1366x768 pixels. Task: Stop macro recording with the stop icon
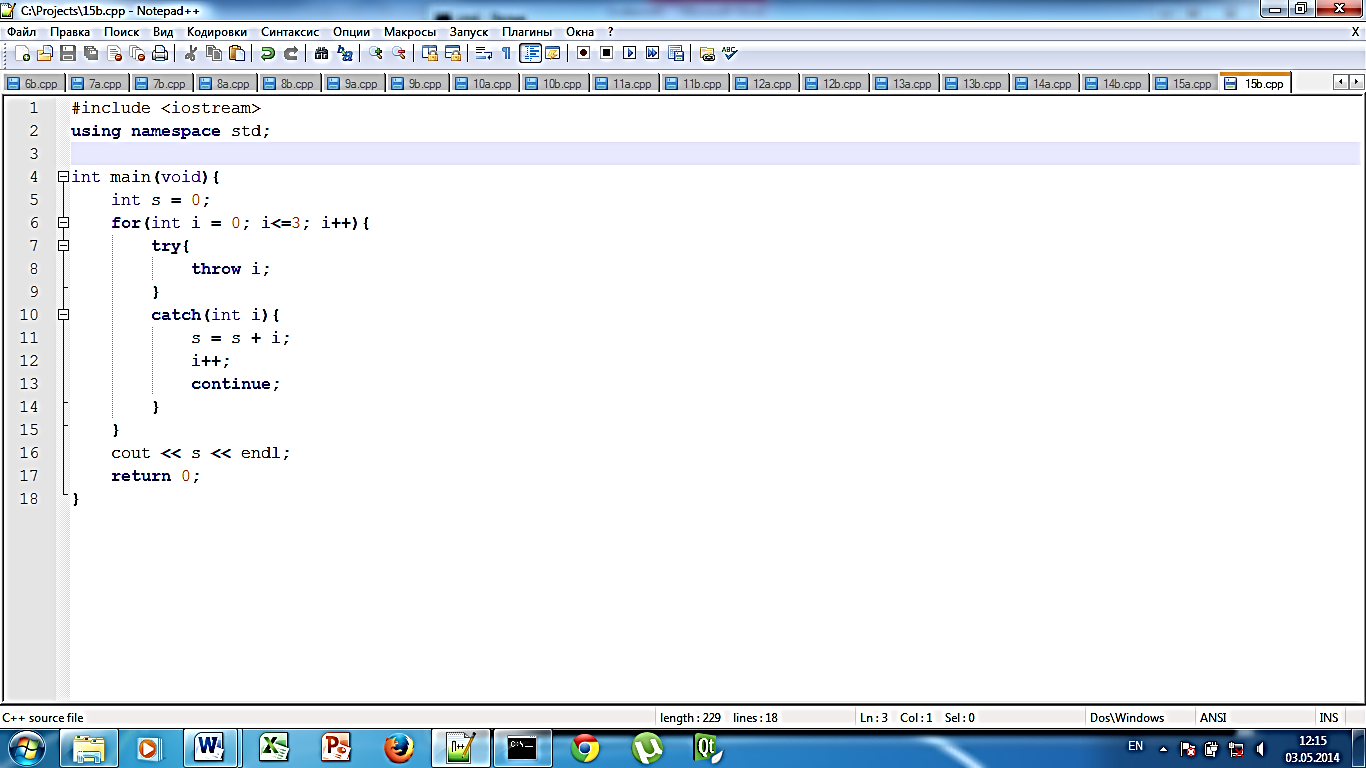(606, 54)
